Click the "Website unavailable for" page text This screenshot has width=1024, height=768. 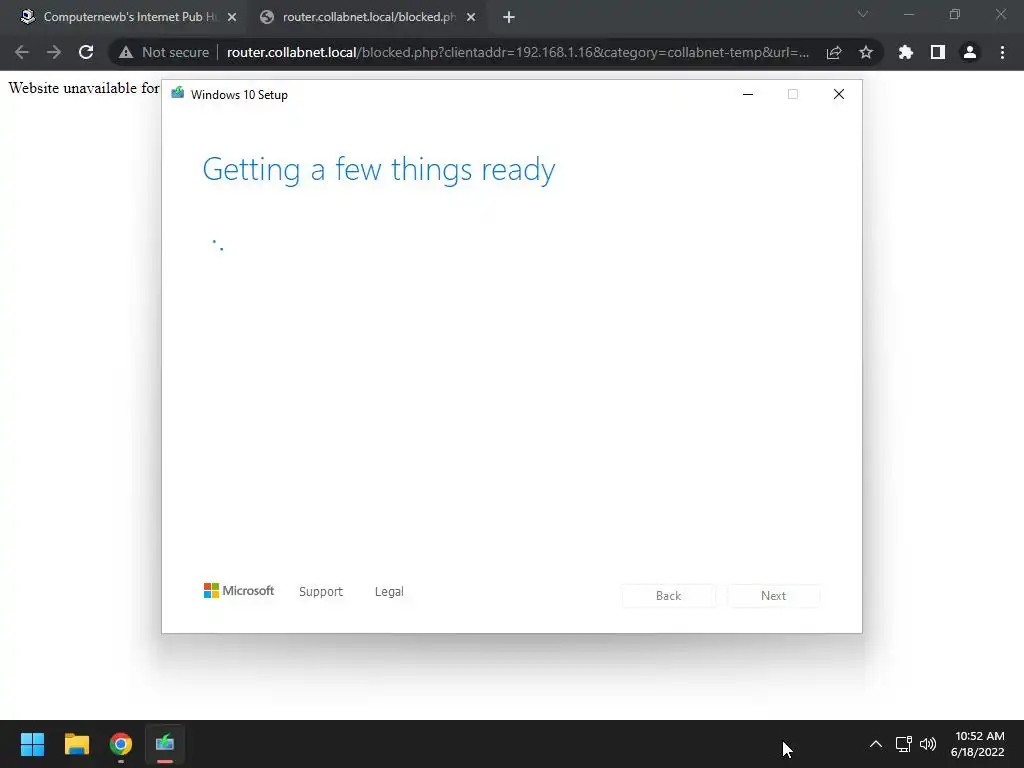coord(84,88)
